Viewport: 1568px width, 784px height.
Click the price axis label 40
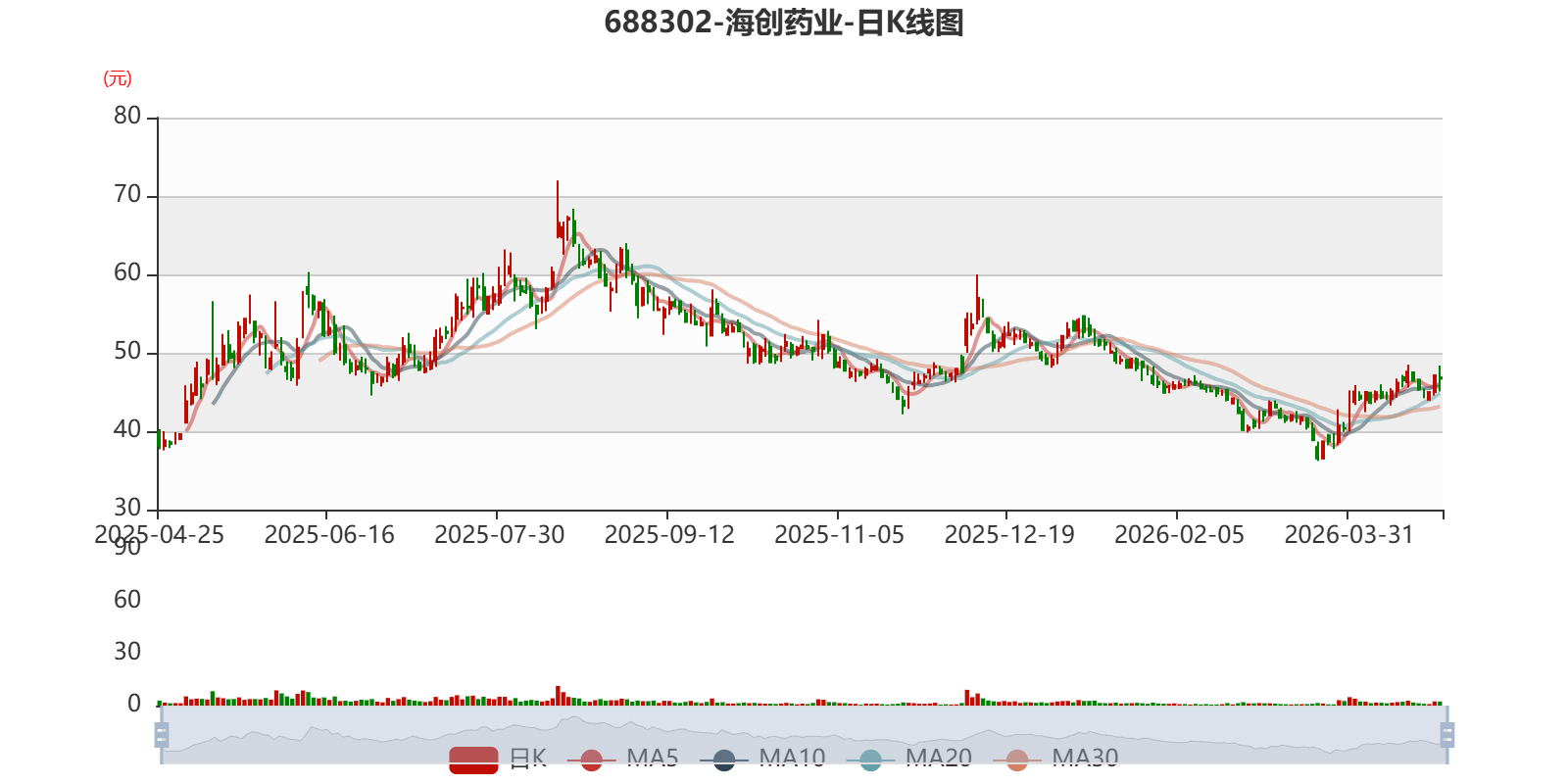point(127,429)
